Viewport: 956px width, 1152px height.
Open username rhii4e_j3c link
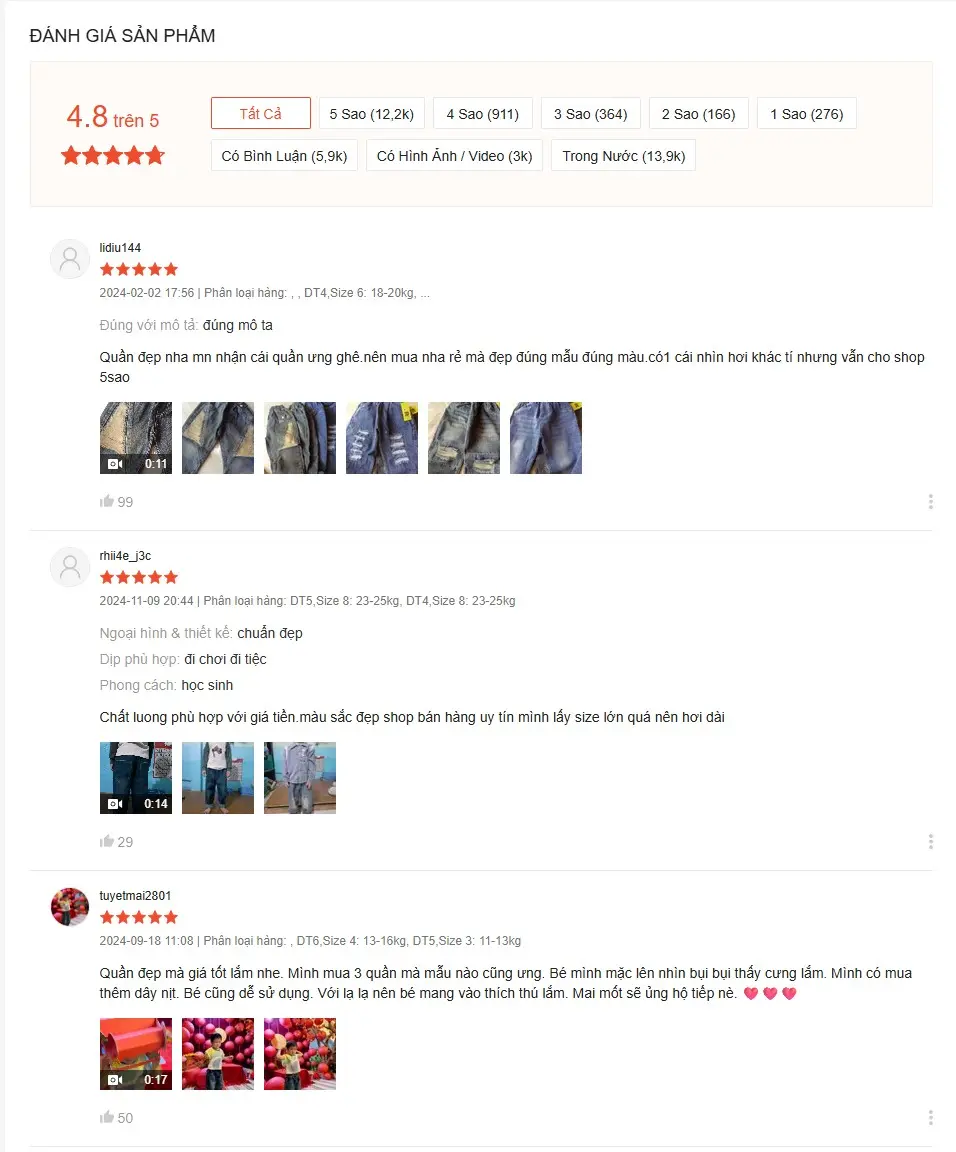pos(126,555)
